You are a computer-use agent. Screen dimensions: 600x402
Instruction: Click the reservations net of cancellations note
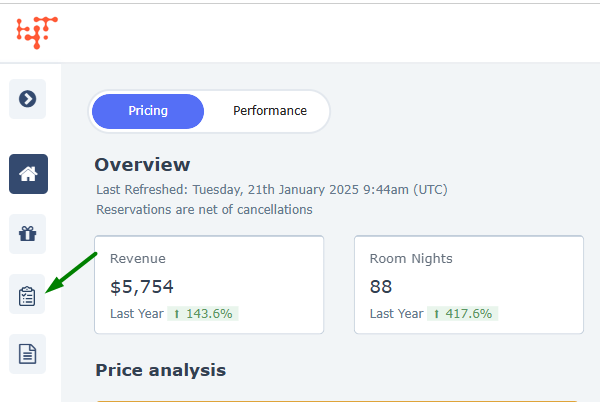tap(204, 209)
